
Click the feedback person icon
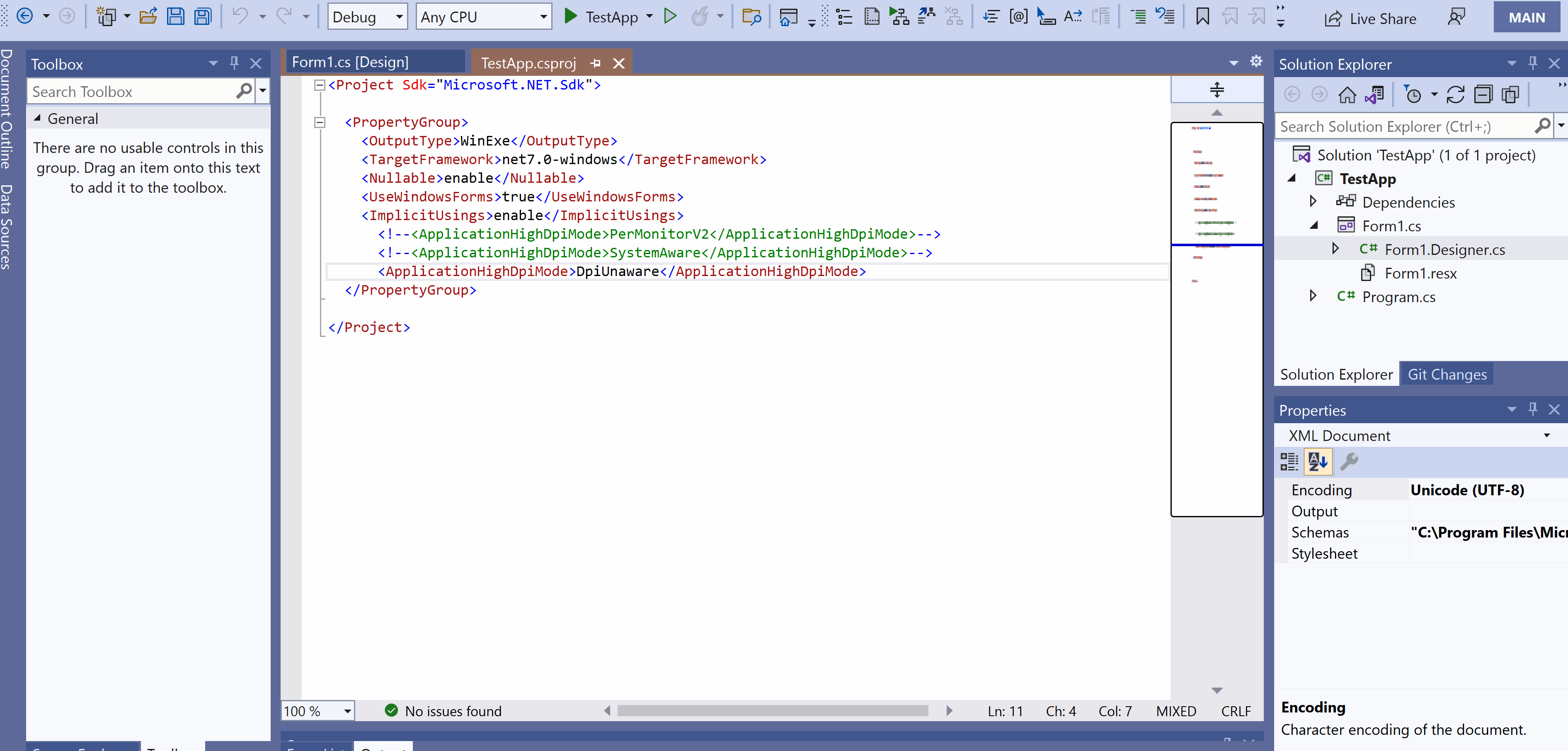coord(1456,17)
